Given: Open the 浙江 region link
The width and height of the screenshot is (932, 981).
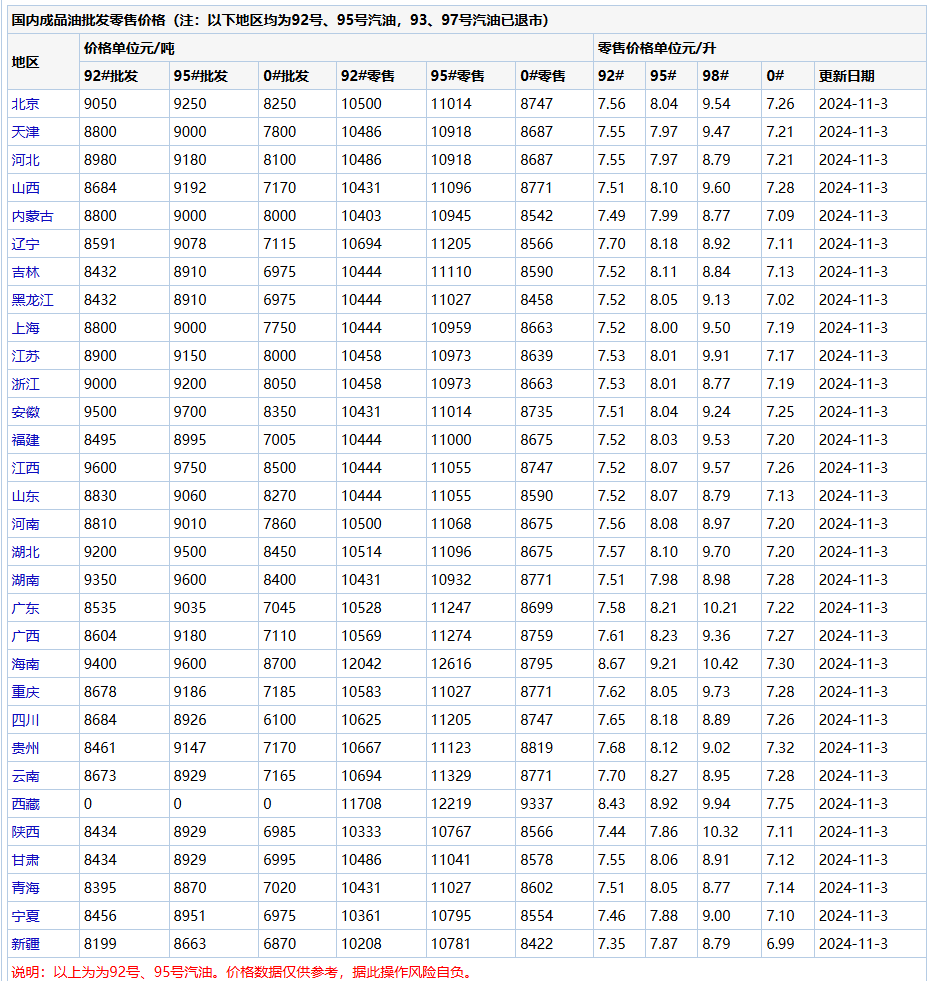Looking at the screenshot, I should pyautogui.click(x=25, y=384).
